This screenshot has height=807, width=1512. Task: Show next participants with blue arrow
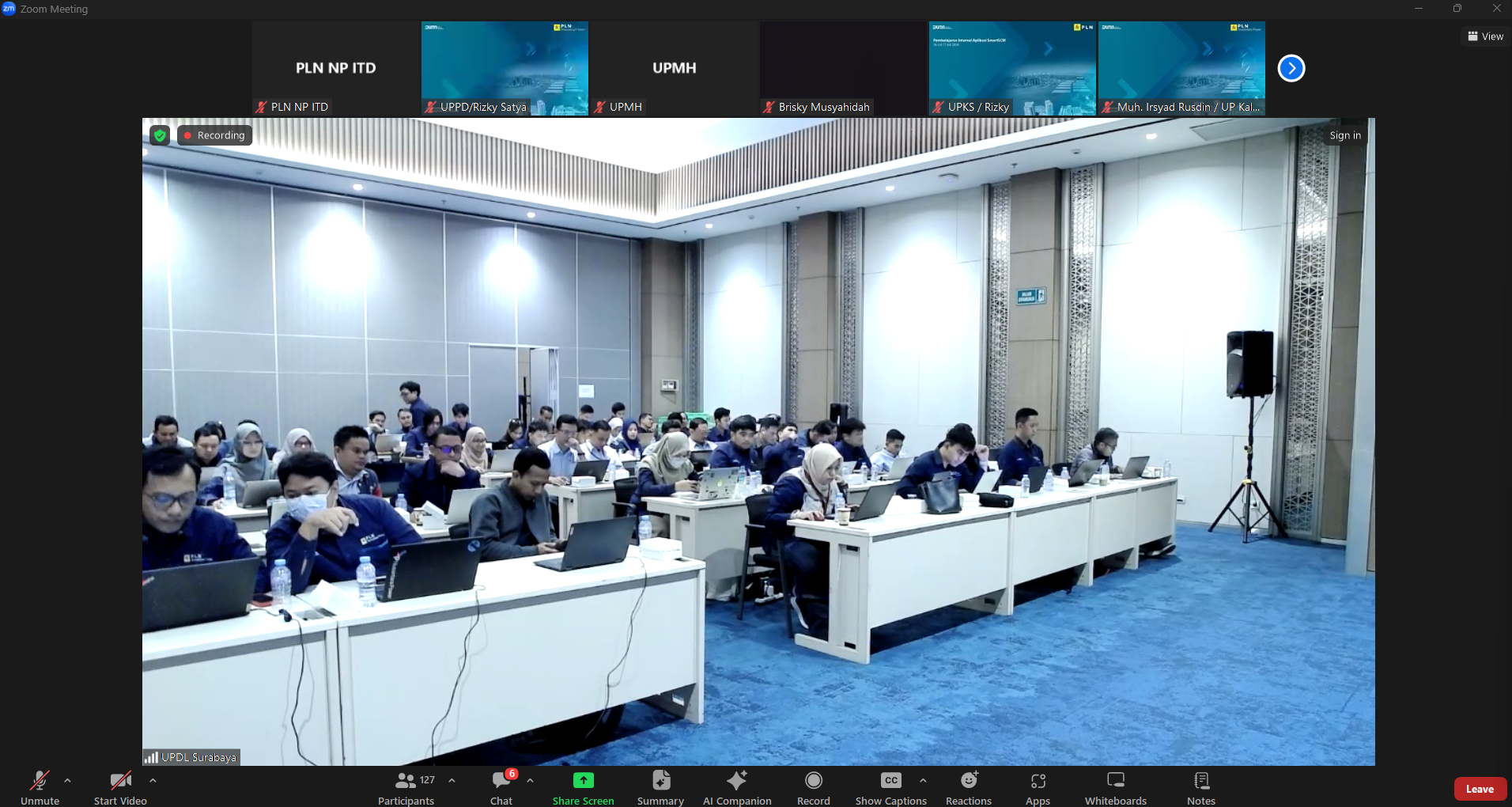(1291, 69)
